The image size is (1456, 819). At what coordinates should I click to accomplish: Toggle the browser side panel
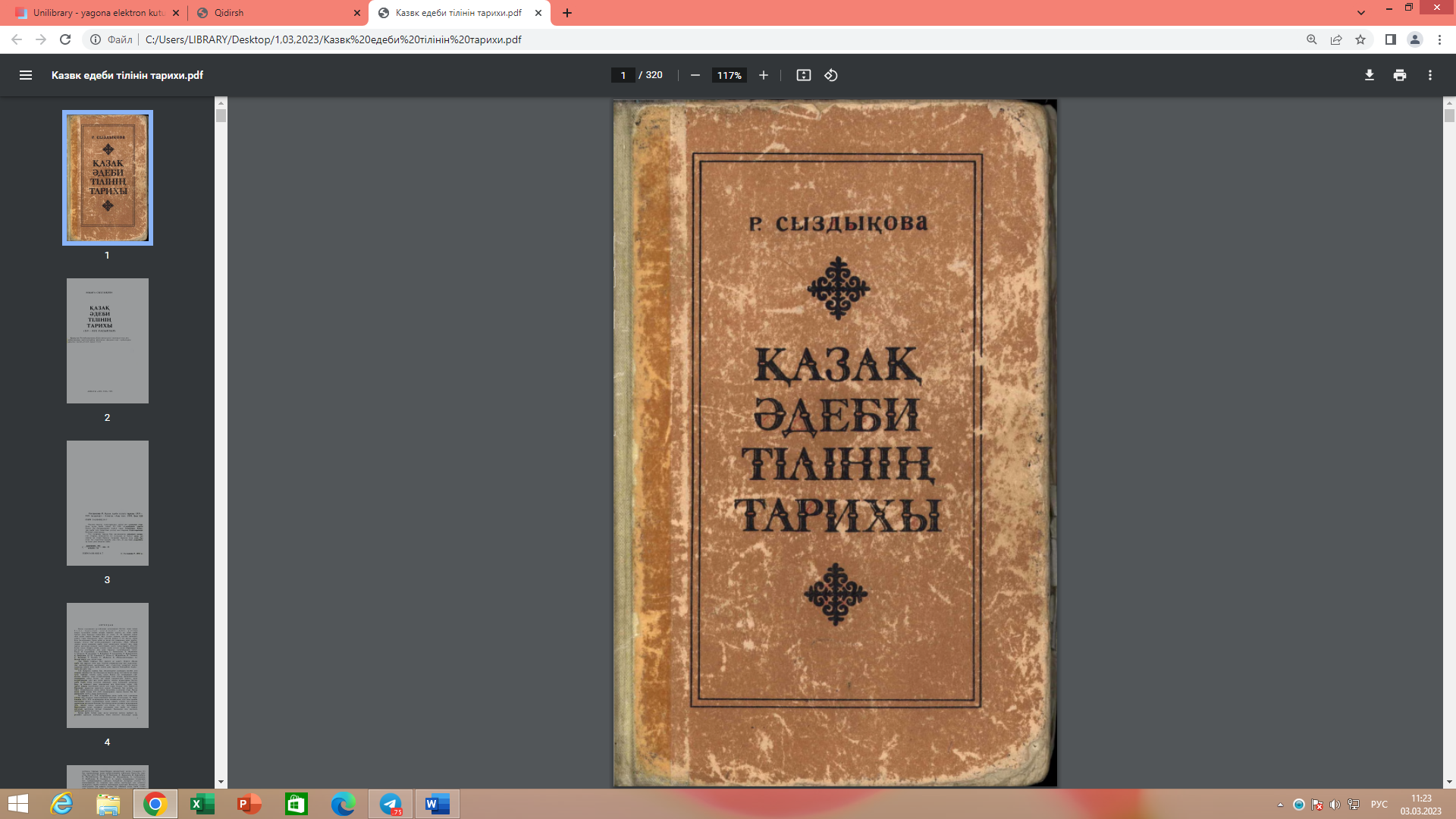click(x=1391, y=39)
